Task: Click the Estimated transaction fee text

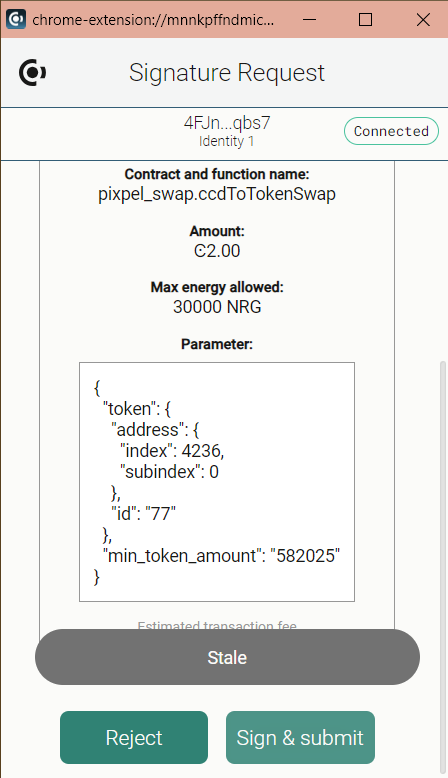Action: click(217, 626)
